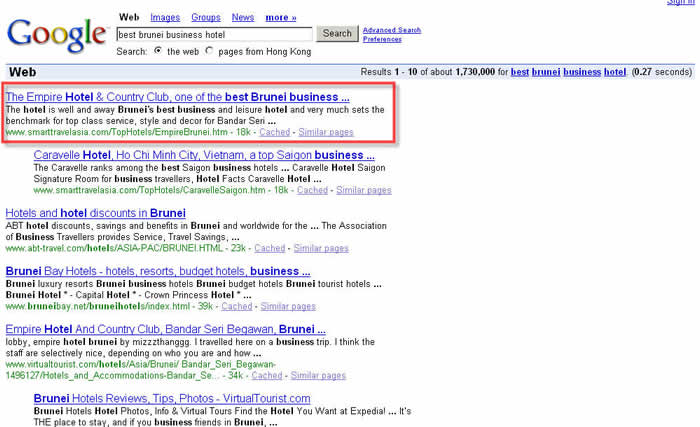
Task: Switch to the Groups tab
Action: tap(205, 17)
